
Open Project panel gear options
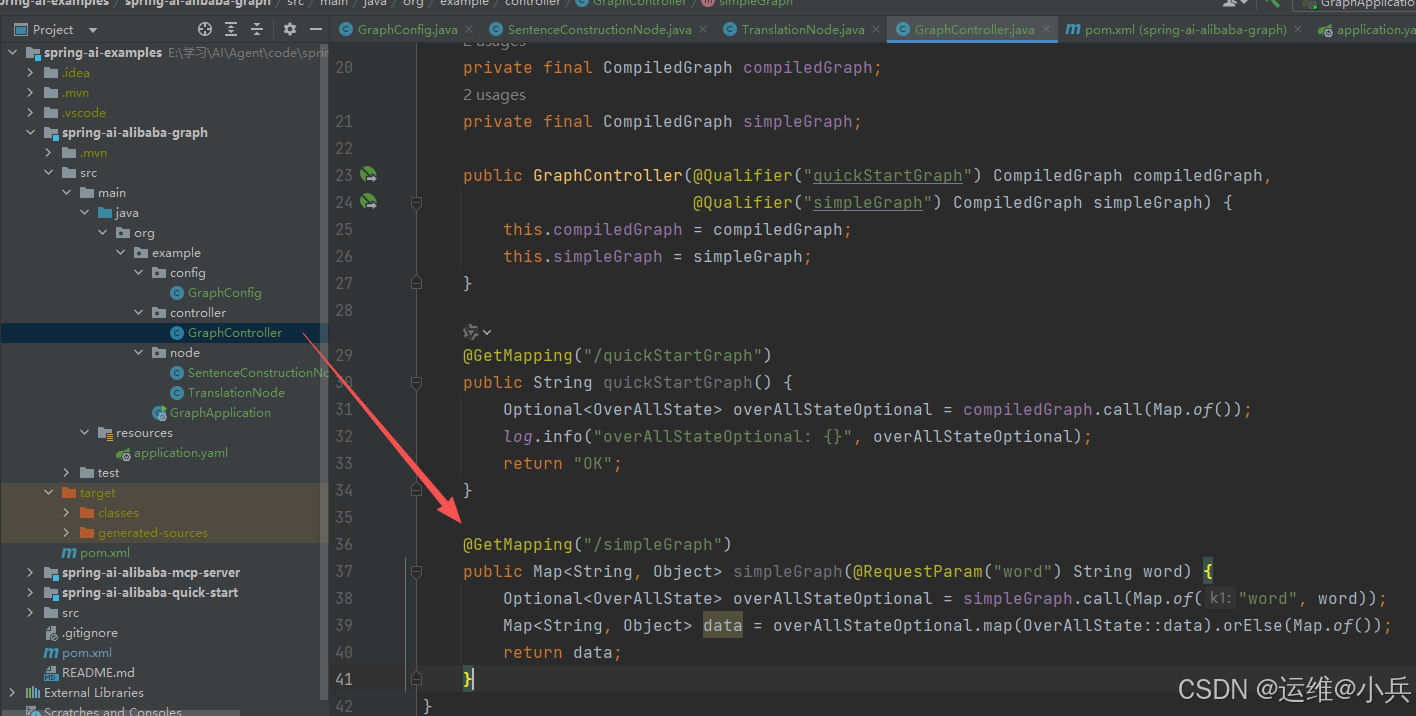[291, 29]
